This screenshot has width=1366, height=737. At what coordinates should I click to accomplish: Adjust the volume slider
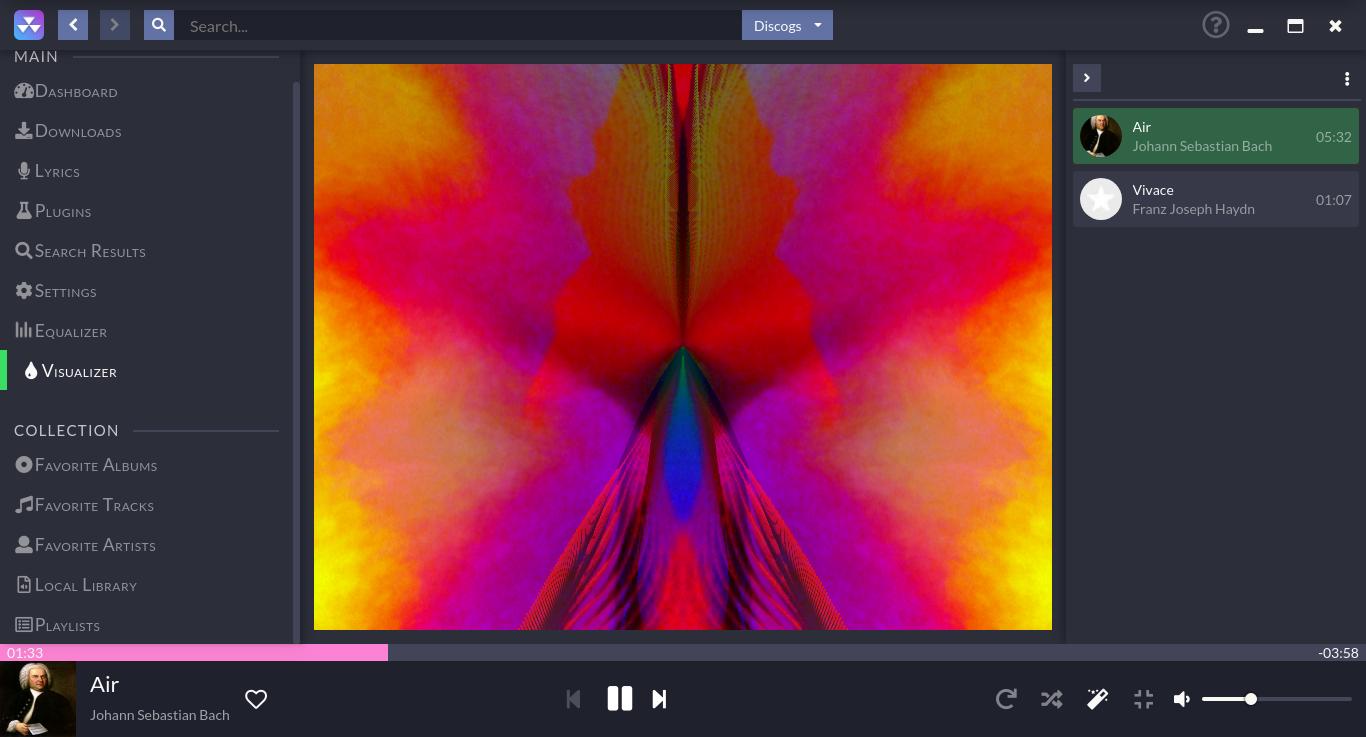pyautogui.click(x=1277, y=699)
